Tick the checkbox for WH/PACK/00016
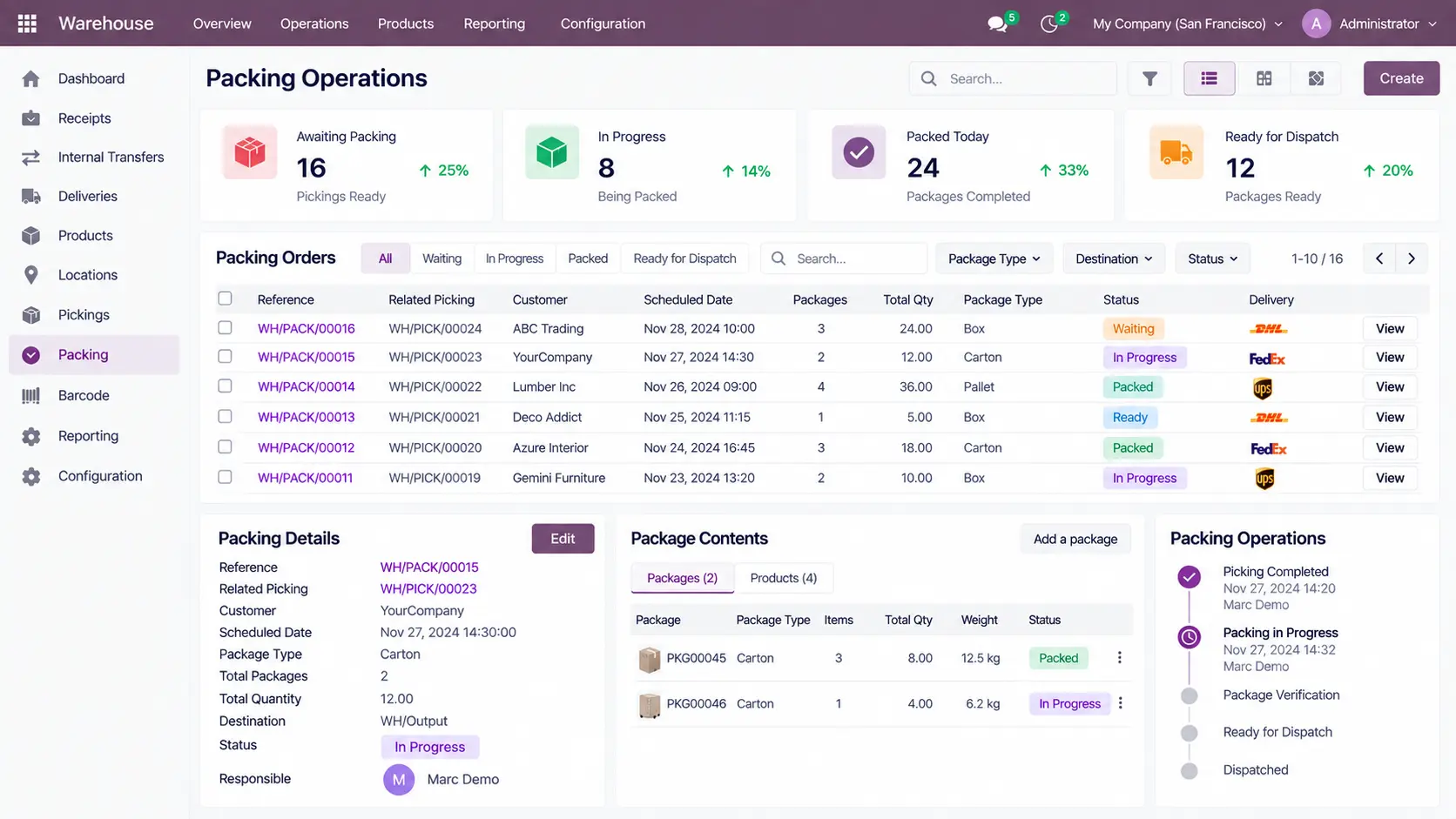1456x819 pixels. click(x=225, y=328)
